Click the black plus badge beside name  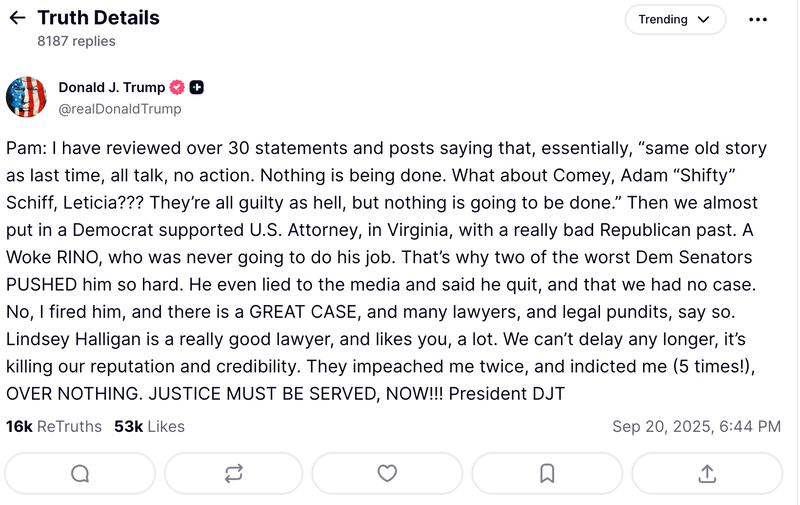coord(197,87)
